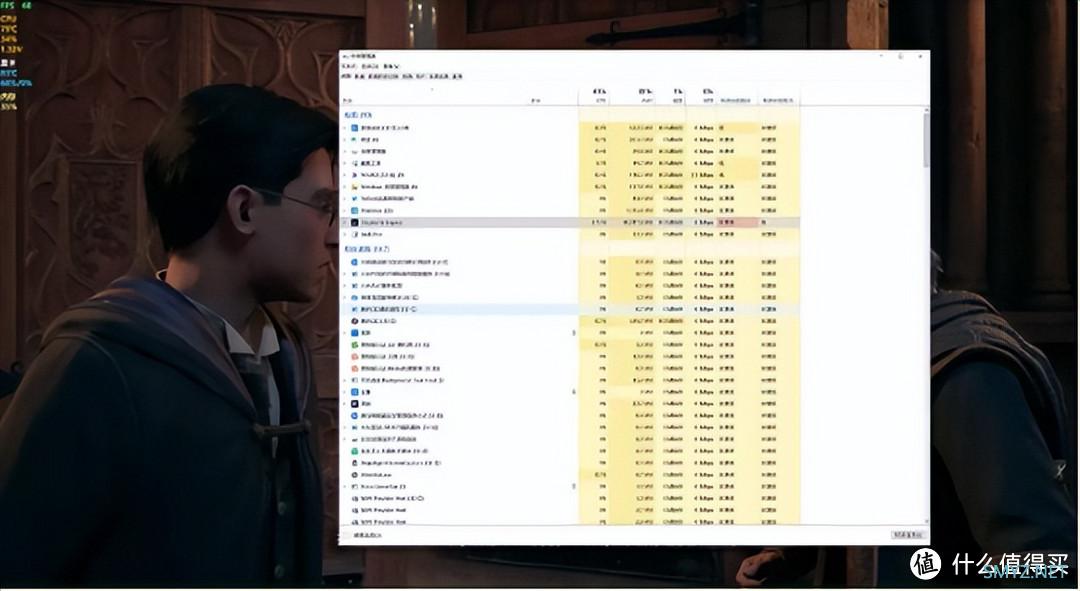Click the red power usage cell for Hogwarts Legacy

click(738, 222)
